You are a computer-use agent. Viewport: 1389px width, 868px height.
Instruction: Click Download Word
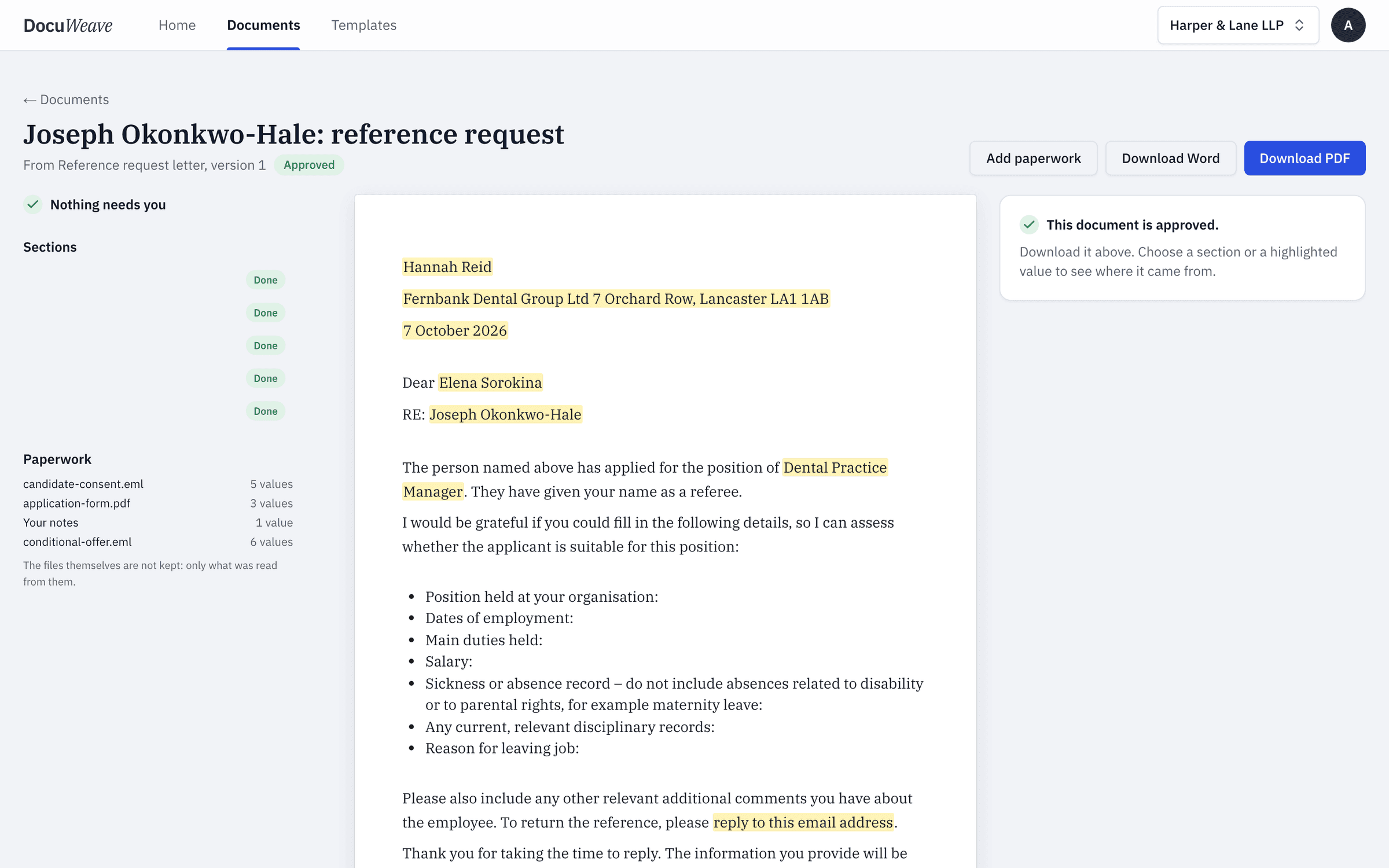pos(1170,158)
